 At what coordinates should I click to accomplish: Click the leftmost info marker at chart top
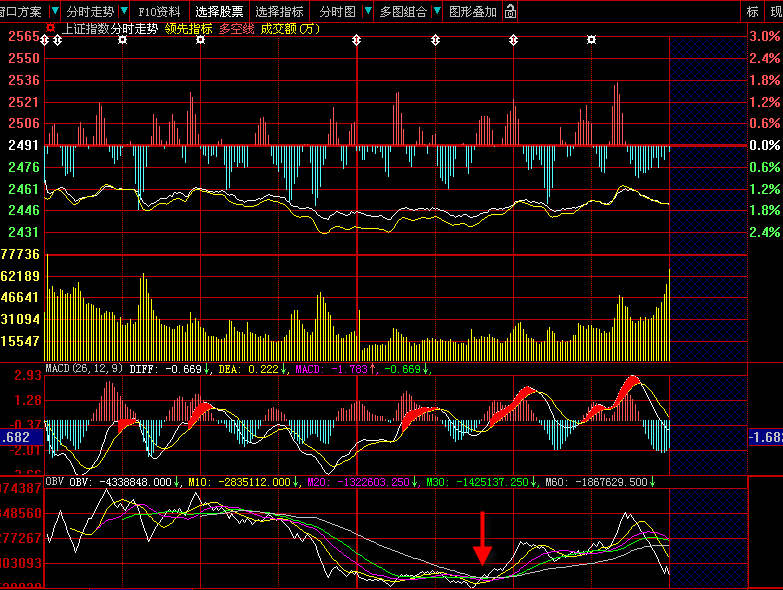pyautogui.click(x=45, y=40)
